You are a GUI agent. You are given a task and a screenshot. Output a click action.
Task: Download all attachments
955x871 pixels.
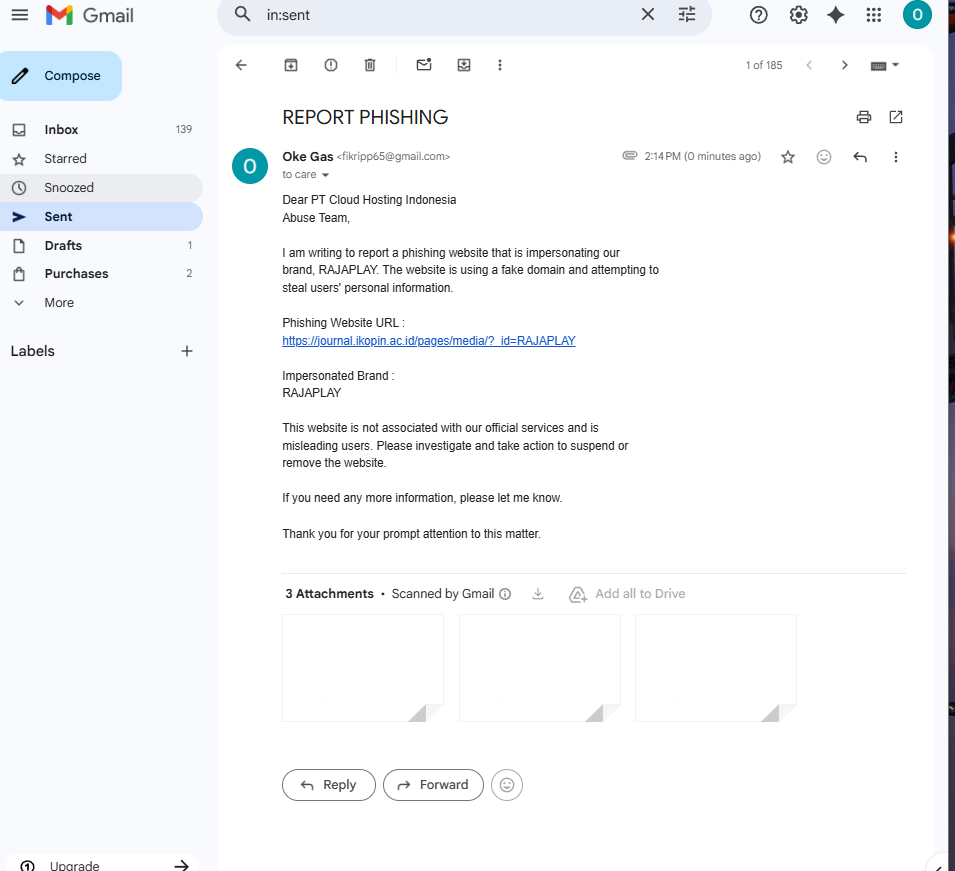[x=538, y=593]
